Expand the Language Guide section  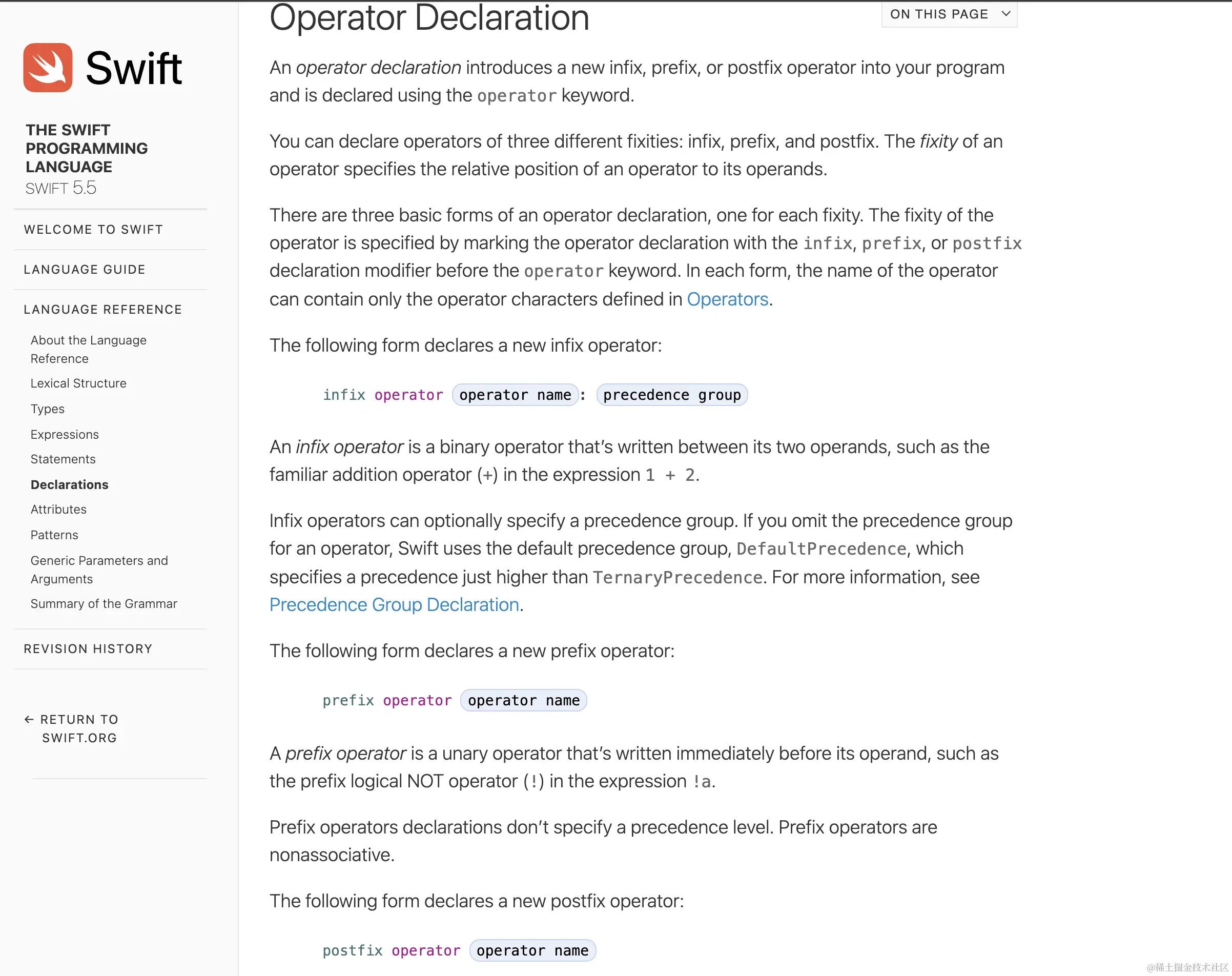tap(85, 270)
